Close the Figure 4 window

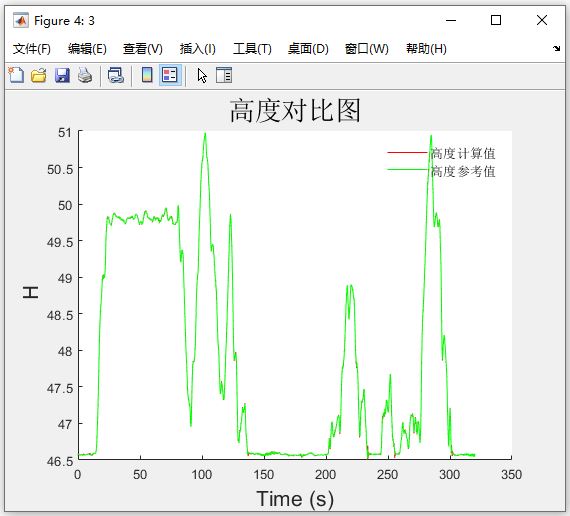click(542, 20)
